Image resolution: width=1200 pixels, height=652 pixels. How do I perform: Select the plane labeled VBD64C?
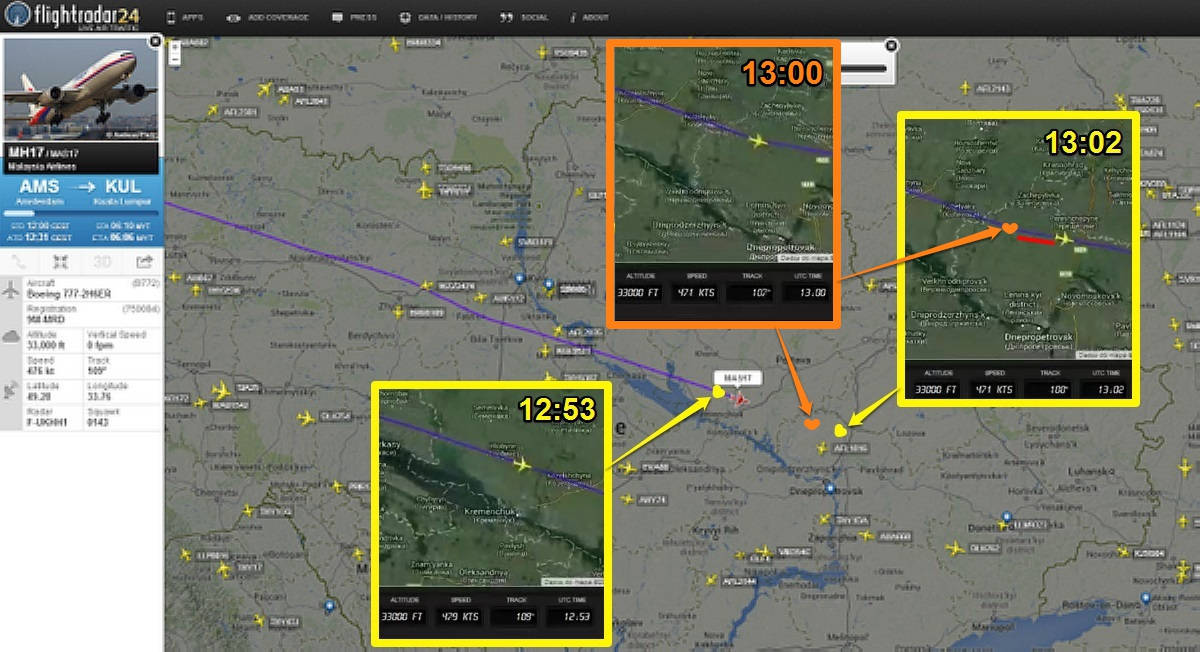pos(765,551)
